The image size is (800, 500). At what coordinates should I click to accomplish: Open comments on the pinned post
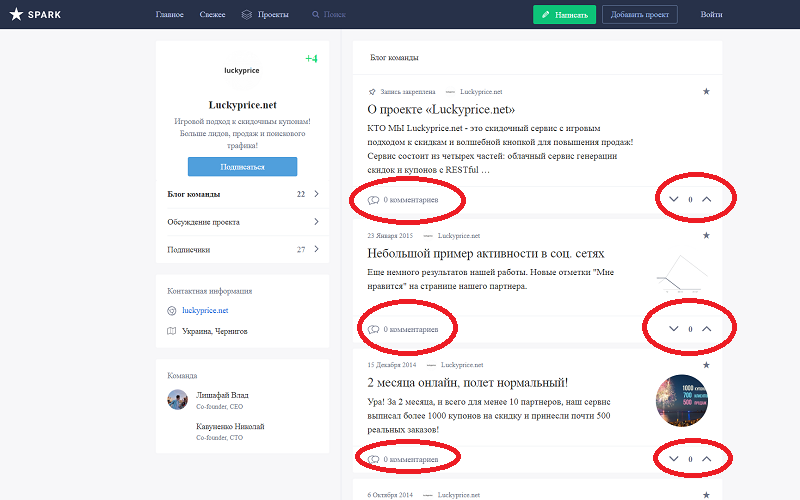403,200
